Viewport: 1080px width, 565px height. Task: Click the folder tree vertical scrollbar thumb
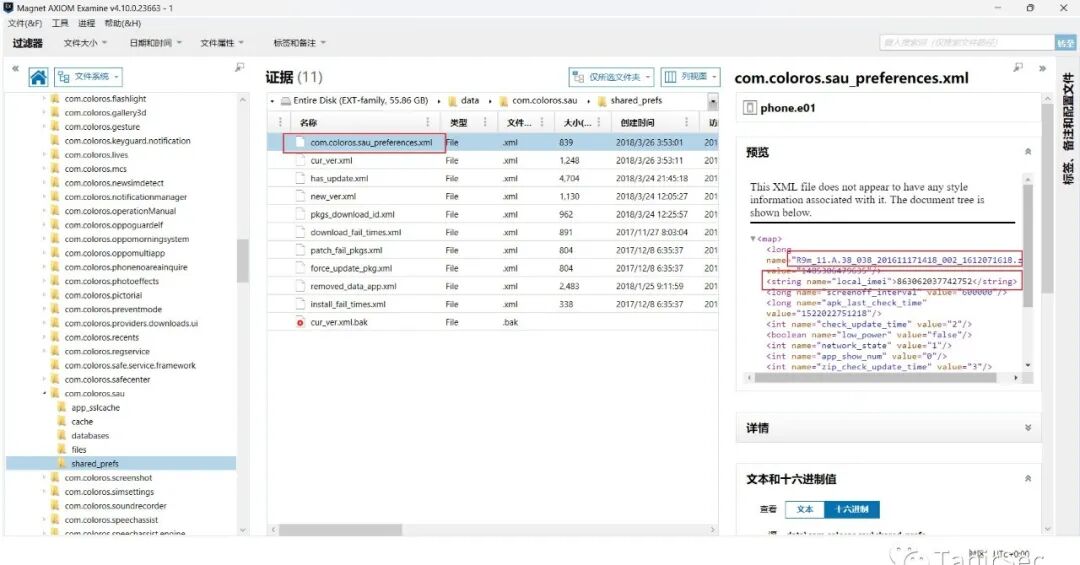[x=242, y=260]
